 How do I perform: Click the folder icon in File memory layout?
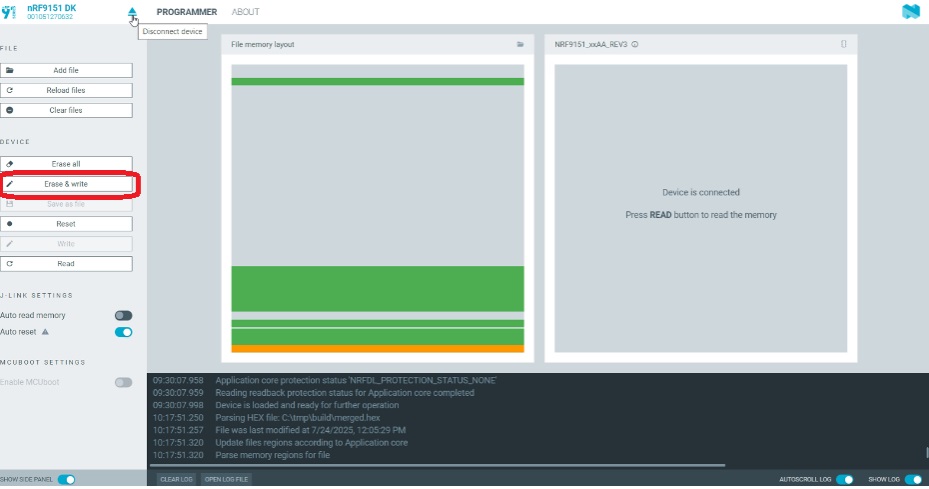tap(520, 45)
